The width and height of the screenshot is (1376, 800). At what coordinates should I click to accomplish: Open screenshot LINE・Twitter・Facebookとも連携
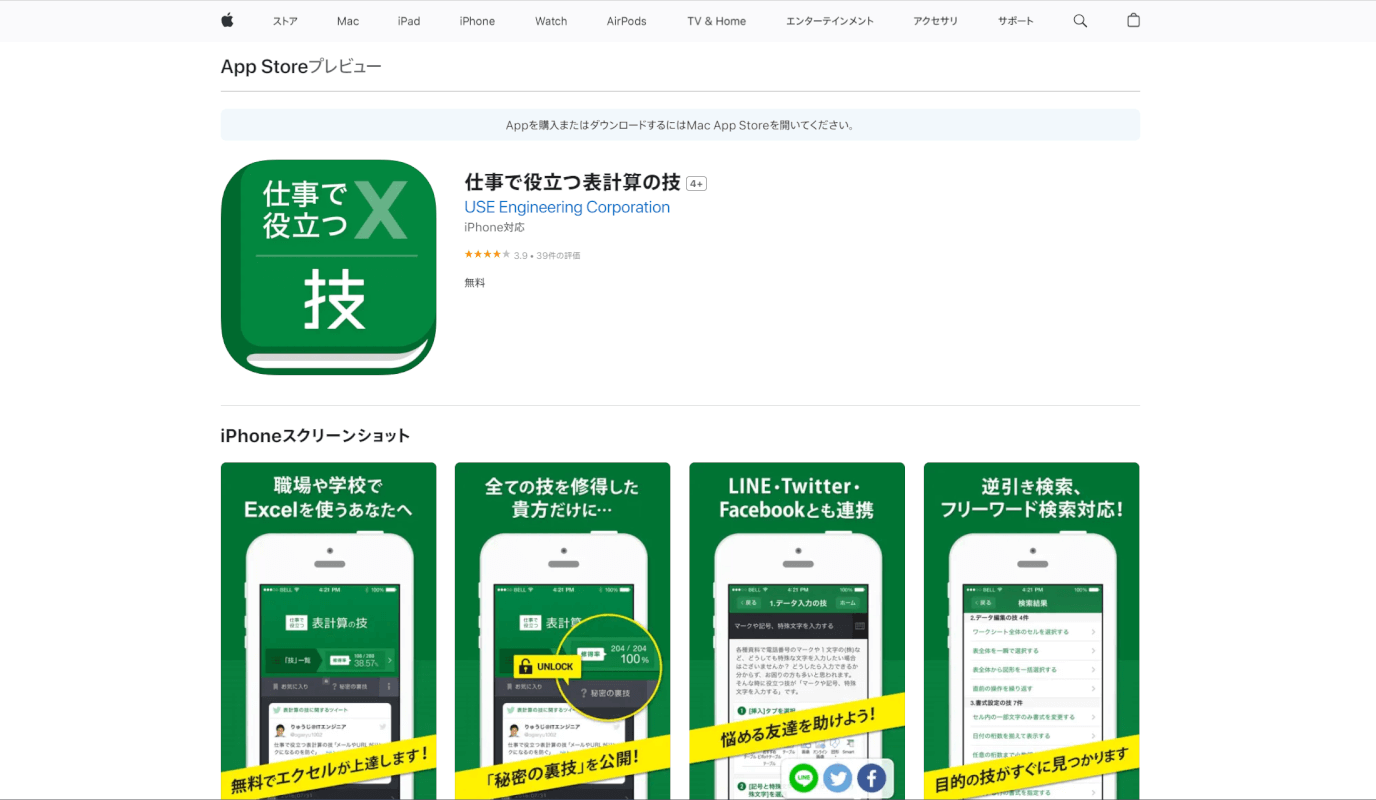(797, 631)
